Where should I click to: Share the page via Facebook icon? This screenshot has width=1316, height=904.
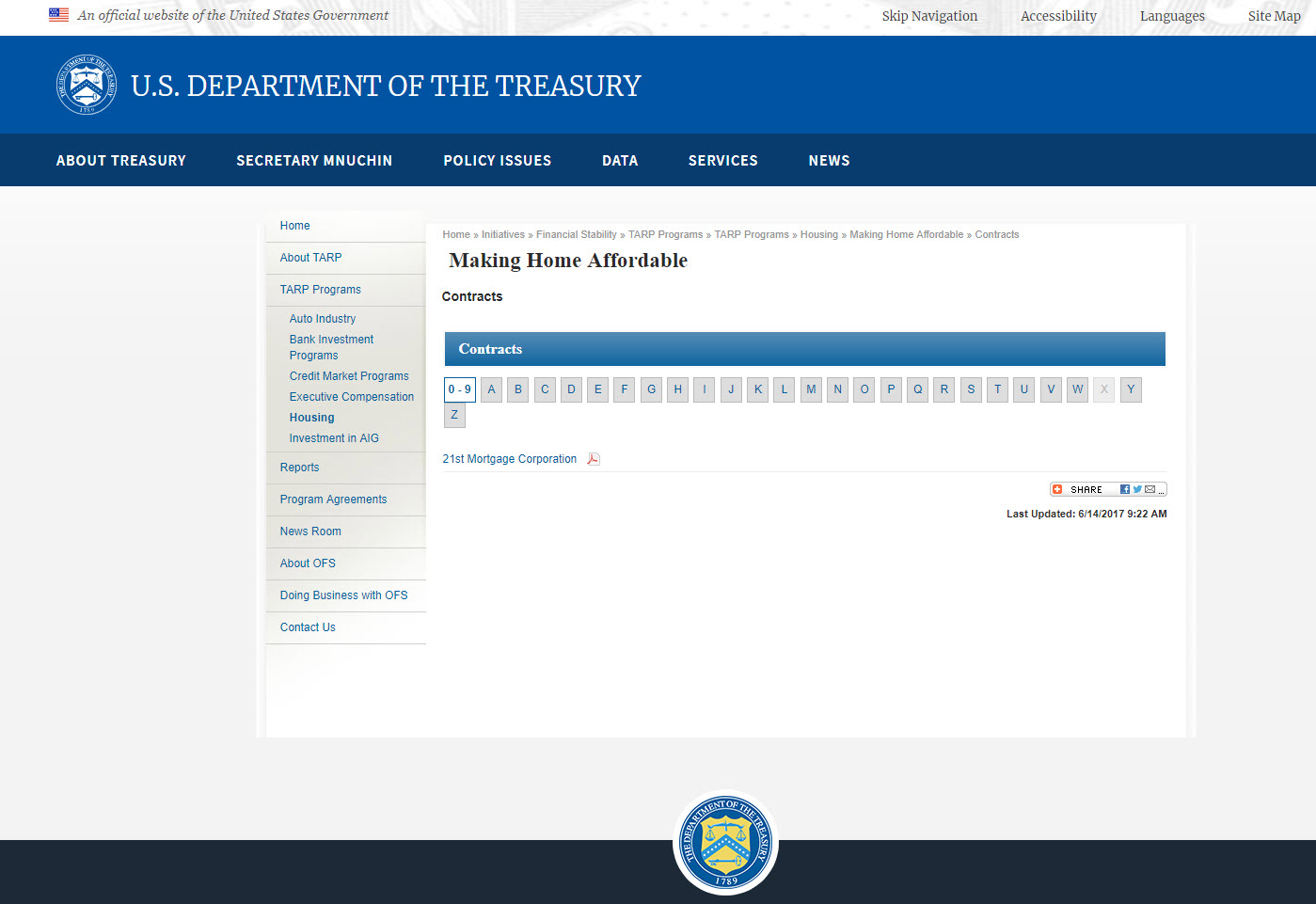[1125, 489]
